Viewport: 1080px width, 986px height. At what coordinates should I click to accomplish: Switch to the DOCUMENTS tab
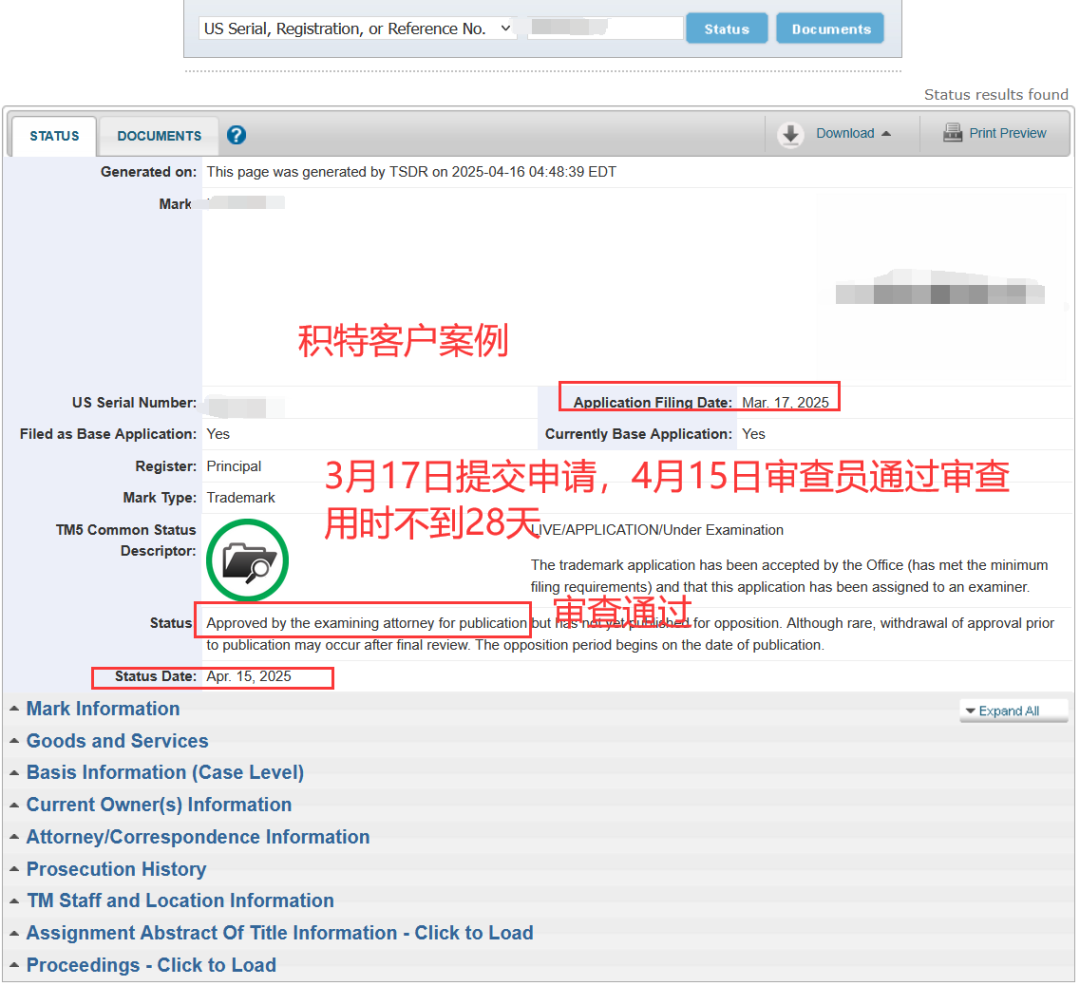[158, 134]
